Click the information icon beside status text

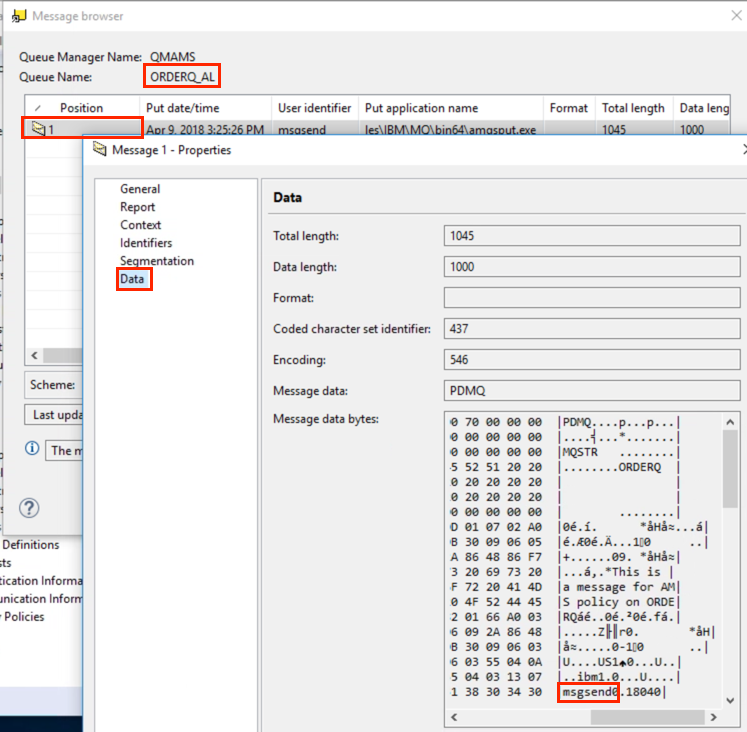pos(32,448)
